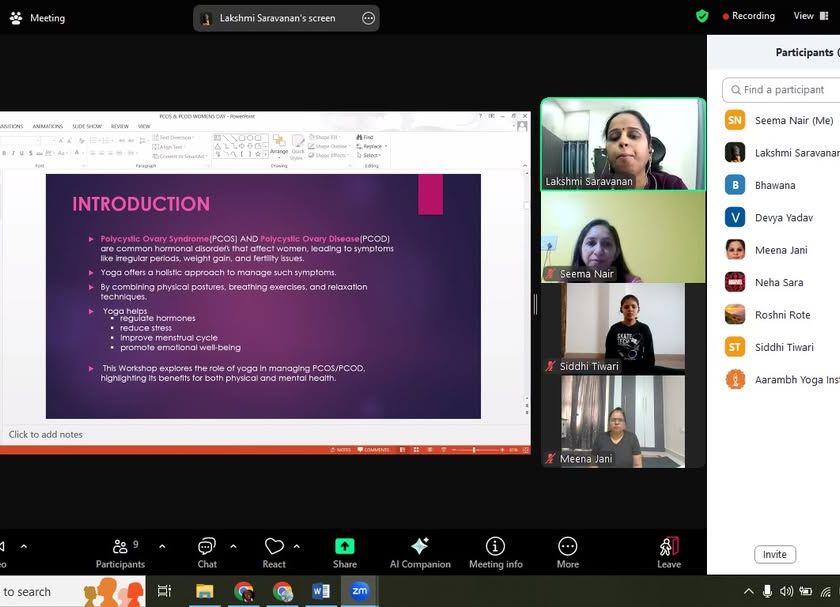Click the Find a participant search field
840x607 pixels.
click(785, 90)
